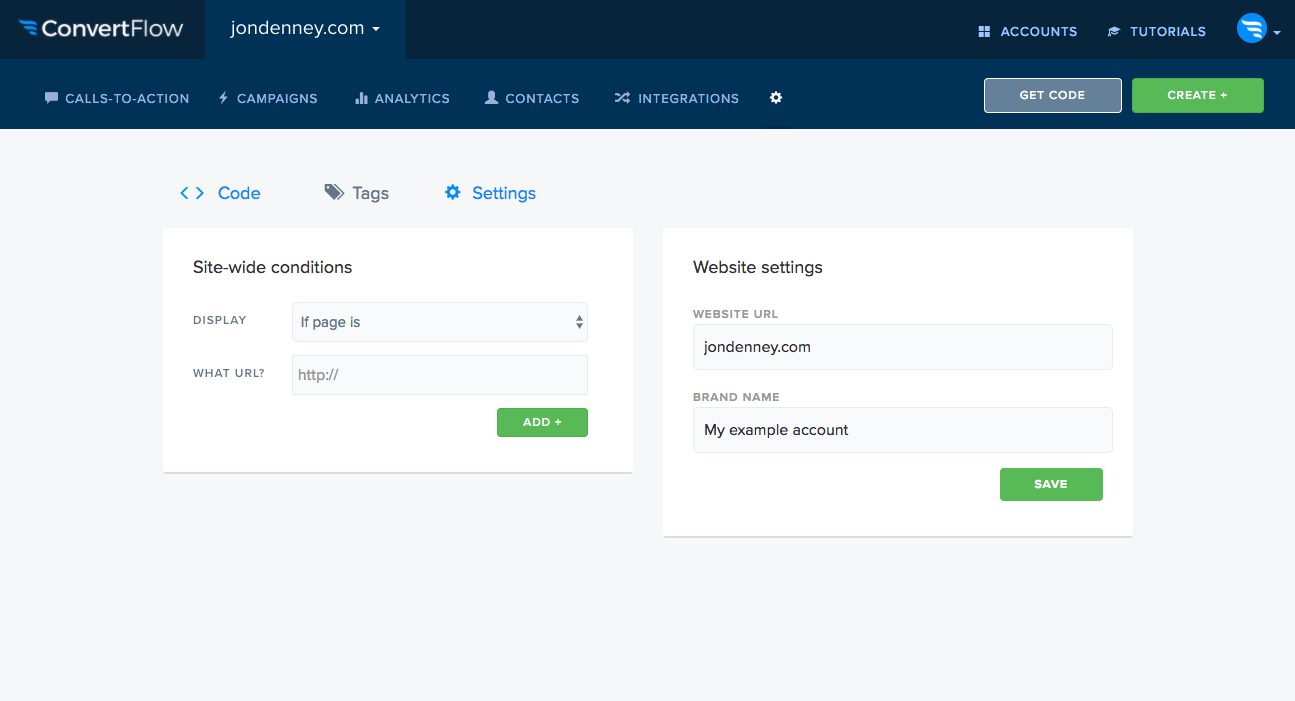Go to Calls-to-Action menu

coord(117,98)
